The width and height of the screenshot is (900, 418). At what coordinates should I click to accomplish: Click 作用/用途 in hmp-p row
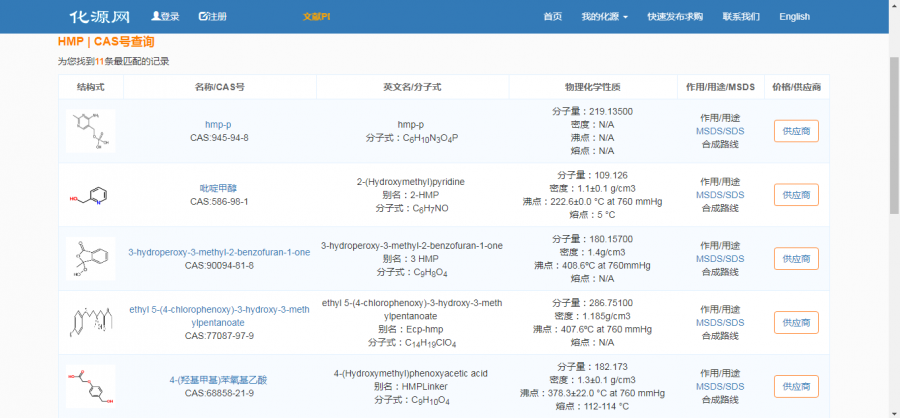720,118
